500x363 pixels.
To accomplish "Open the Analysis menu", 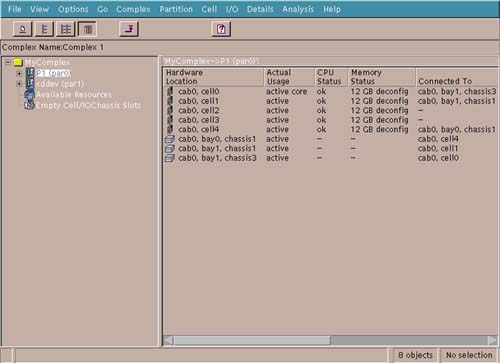I will [298, 9].
